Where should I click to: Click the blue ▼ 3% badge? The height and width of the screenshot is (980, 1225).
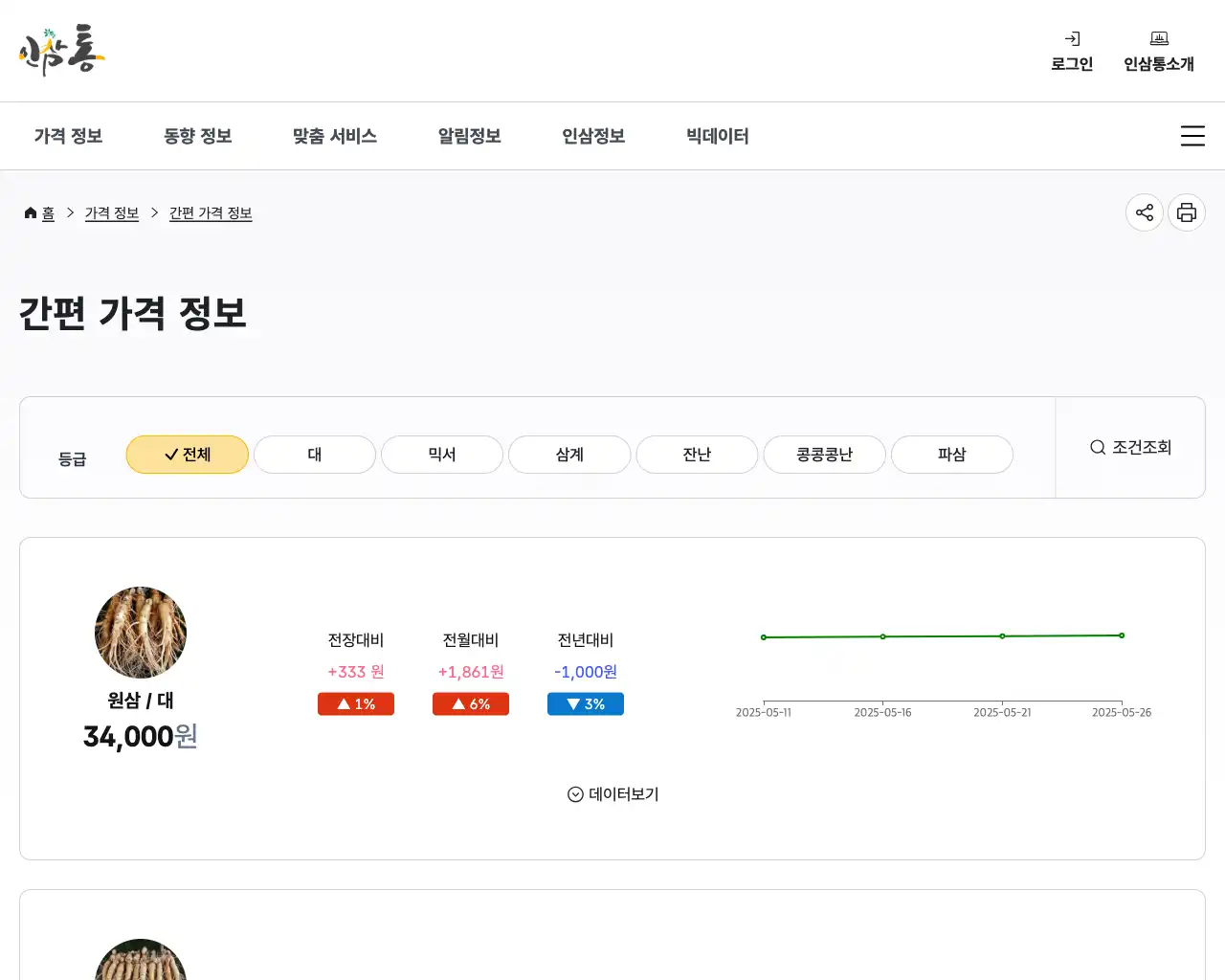tap(586, 704)
